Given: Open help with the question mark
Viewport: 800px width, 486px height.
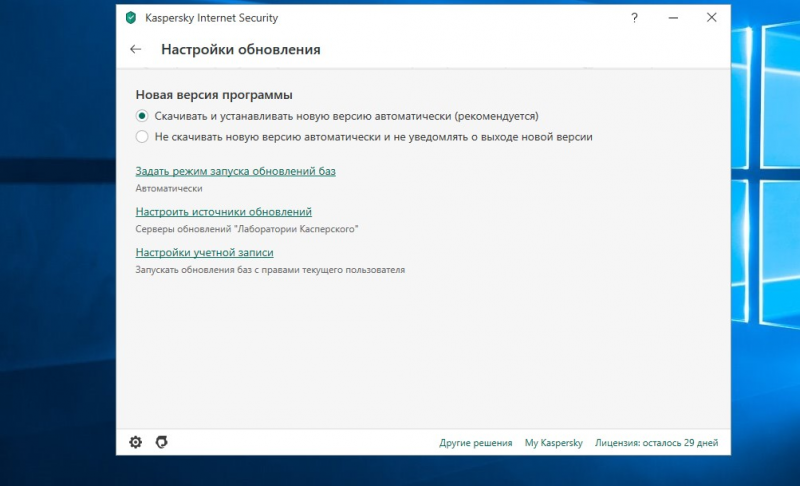Looking at the screenshot, I should point(634,18).
